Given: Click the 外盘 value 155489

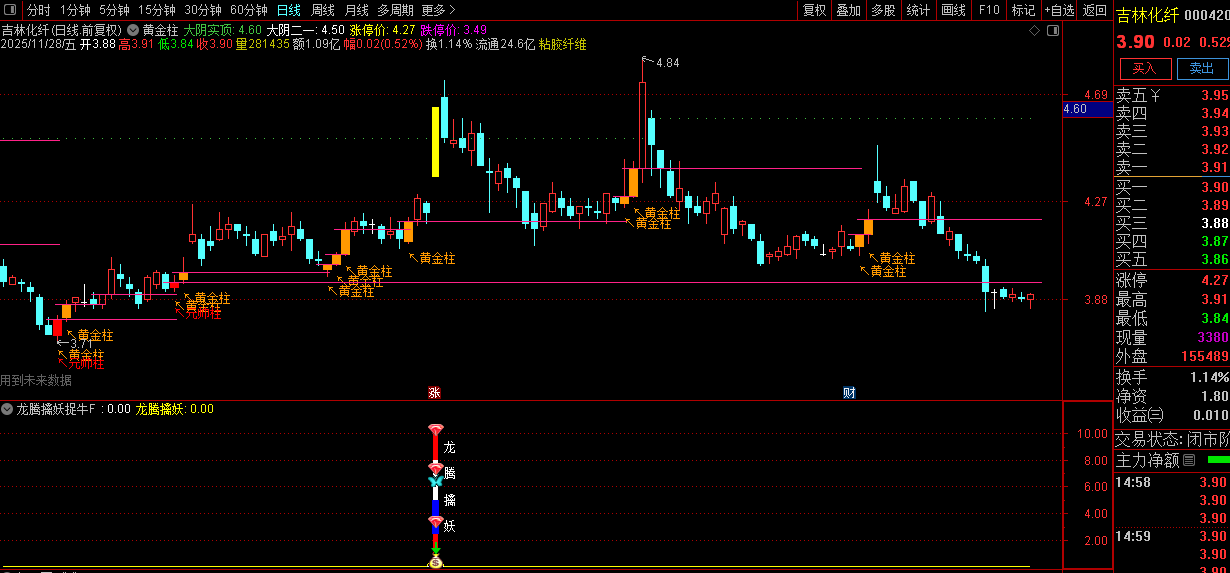Looking at the screenshot, I should point(1204,356).
